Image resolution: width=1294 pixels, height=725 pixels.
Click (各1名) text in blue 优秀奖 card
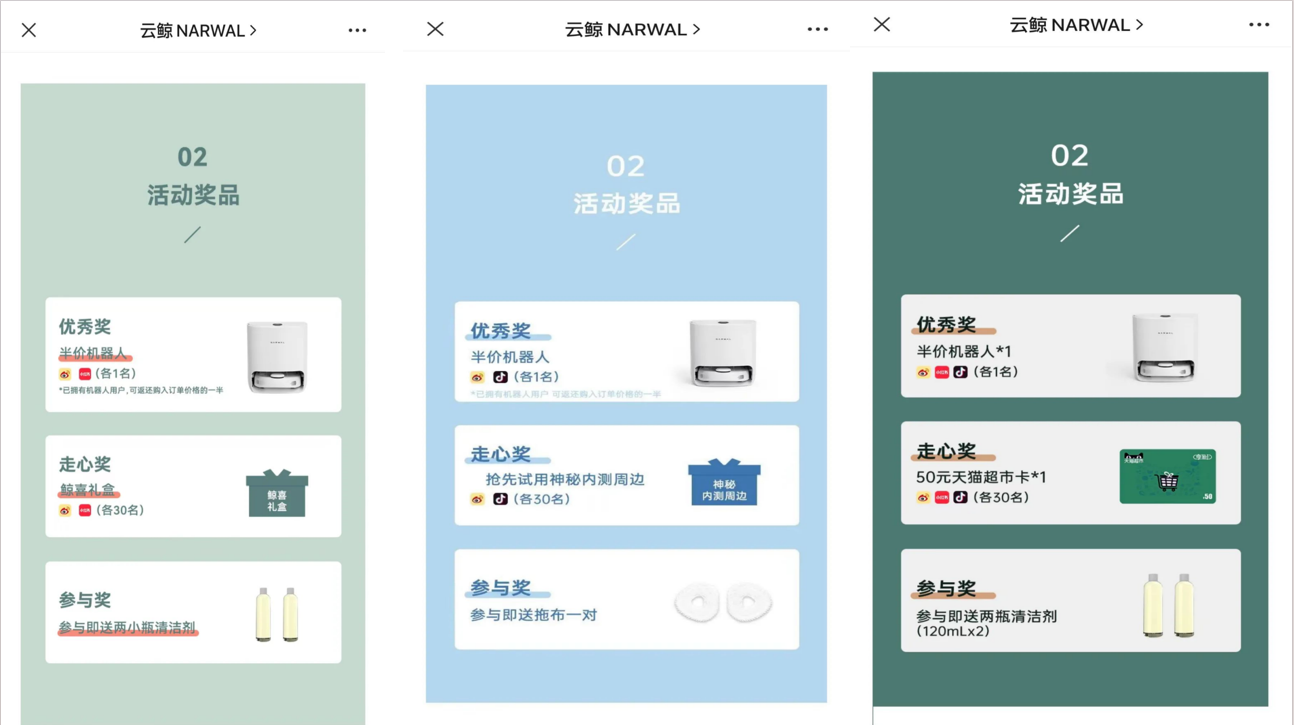[536, 378]
